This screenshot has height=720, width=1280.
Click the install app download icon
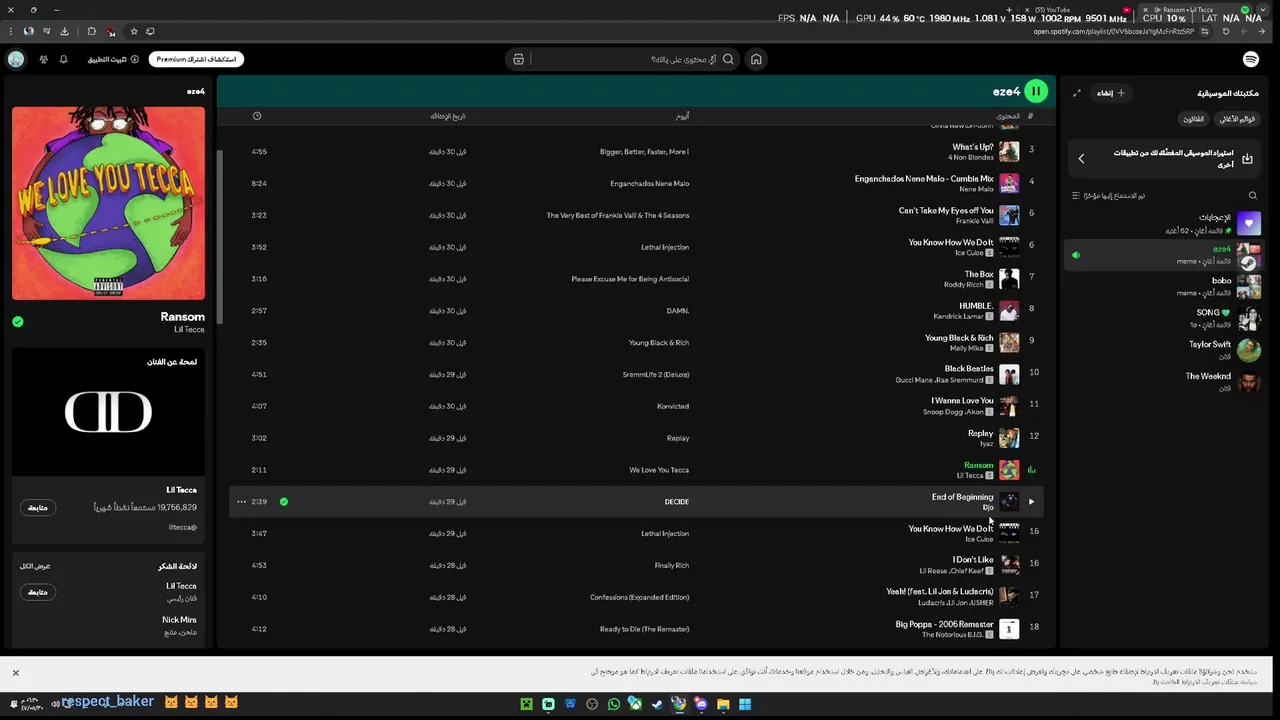pos(135,59)
